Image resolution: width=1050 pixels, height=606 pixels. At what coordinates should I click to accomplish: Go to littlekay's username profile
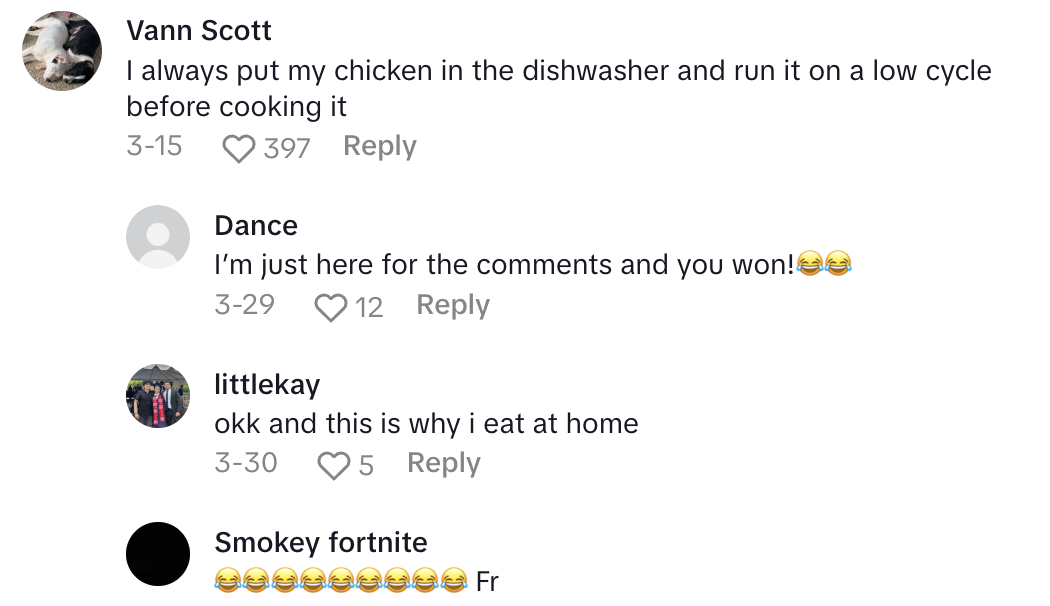coord(267,384)
